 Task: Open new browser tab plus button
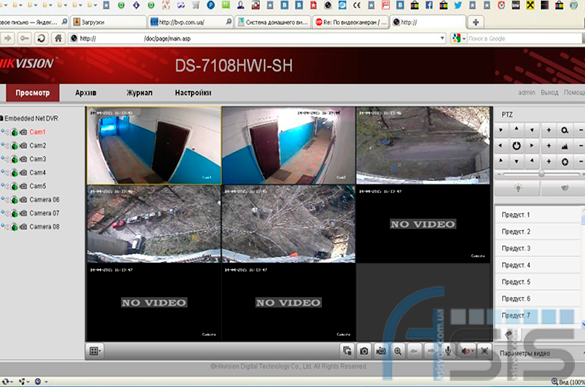pyautogui.click(x=476, y=22)
